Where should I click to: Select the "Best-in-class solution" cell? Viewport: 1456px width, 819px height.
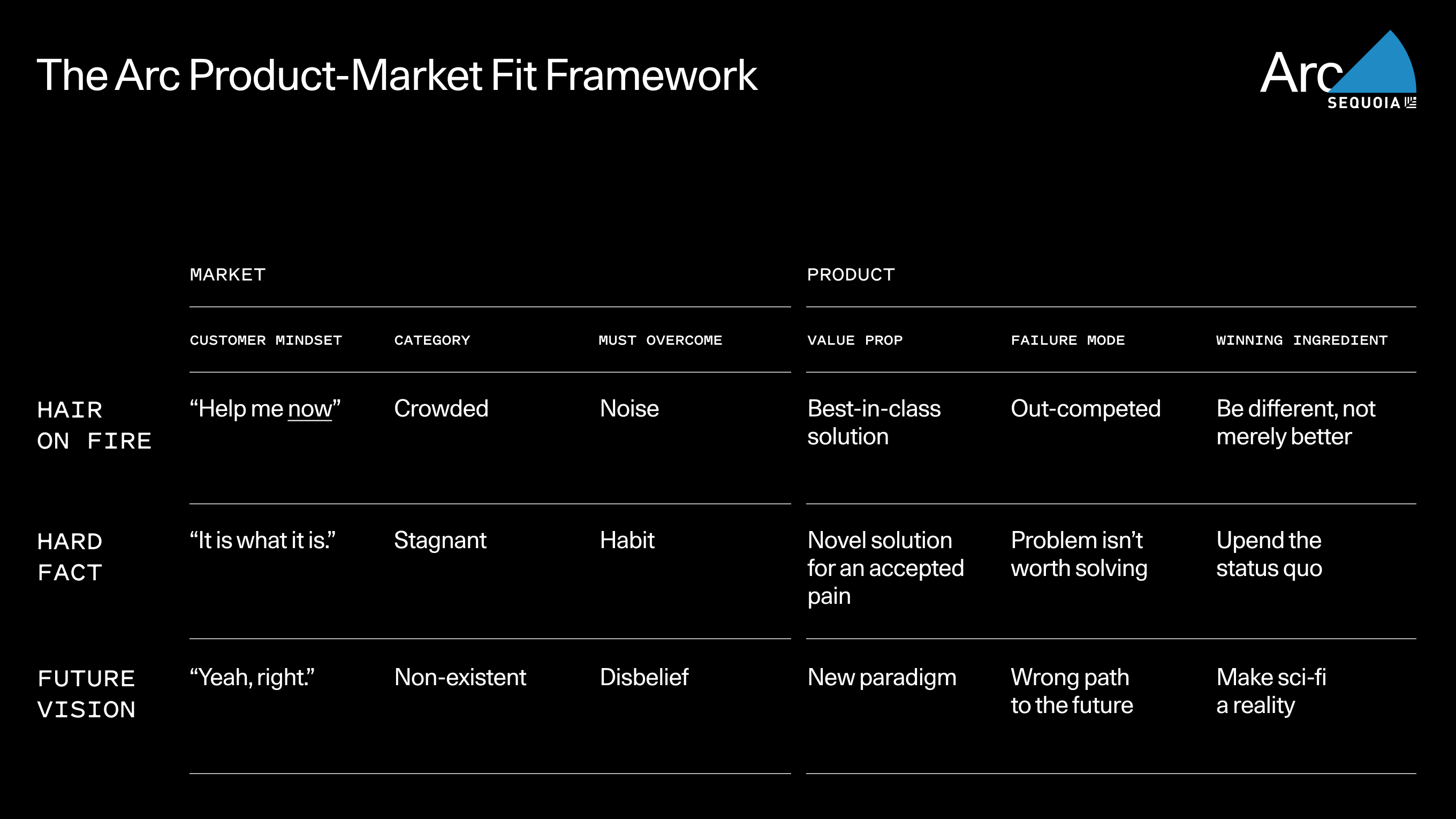[x=874, y=422]
